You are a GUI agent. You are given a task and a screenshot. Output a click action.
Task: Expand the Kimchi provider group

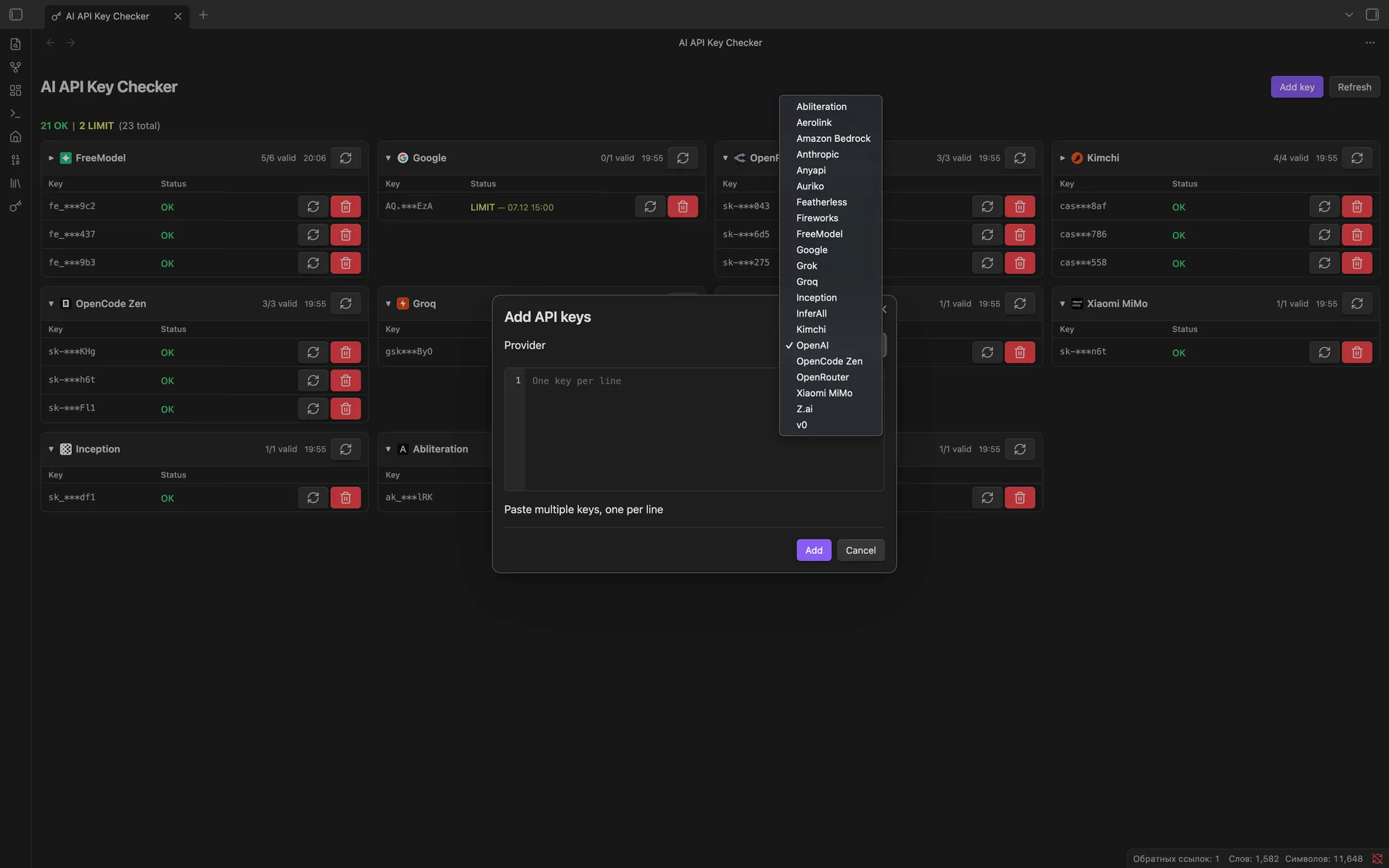(1062, 158)
